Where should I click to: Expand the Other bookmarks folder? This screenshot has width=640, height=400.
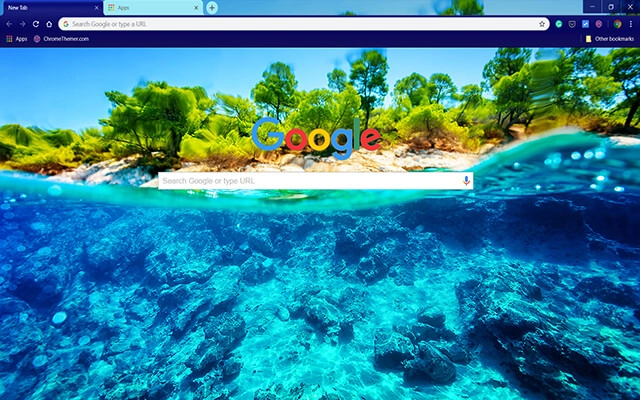click(610, 39)
